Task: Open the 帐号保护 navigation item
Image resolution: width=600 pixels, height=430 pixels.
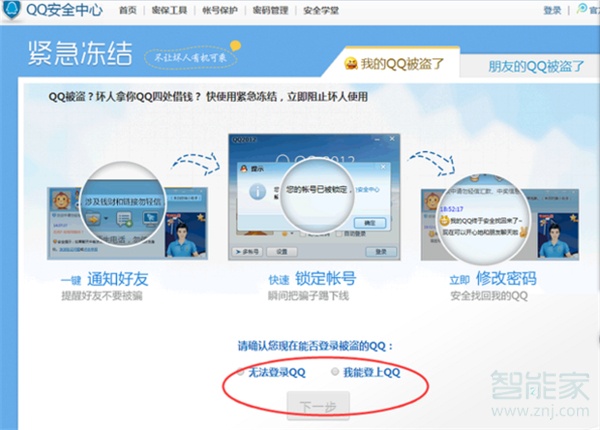Action: click(220, 10)
